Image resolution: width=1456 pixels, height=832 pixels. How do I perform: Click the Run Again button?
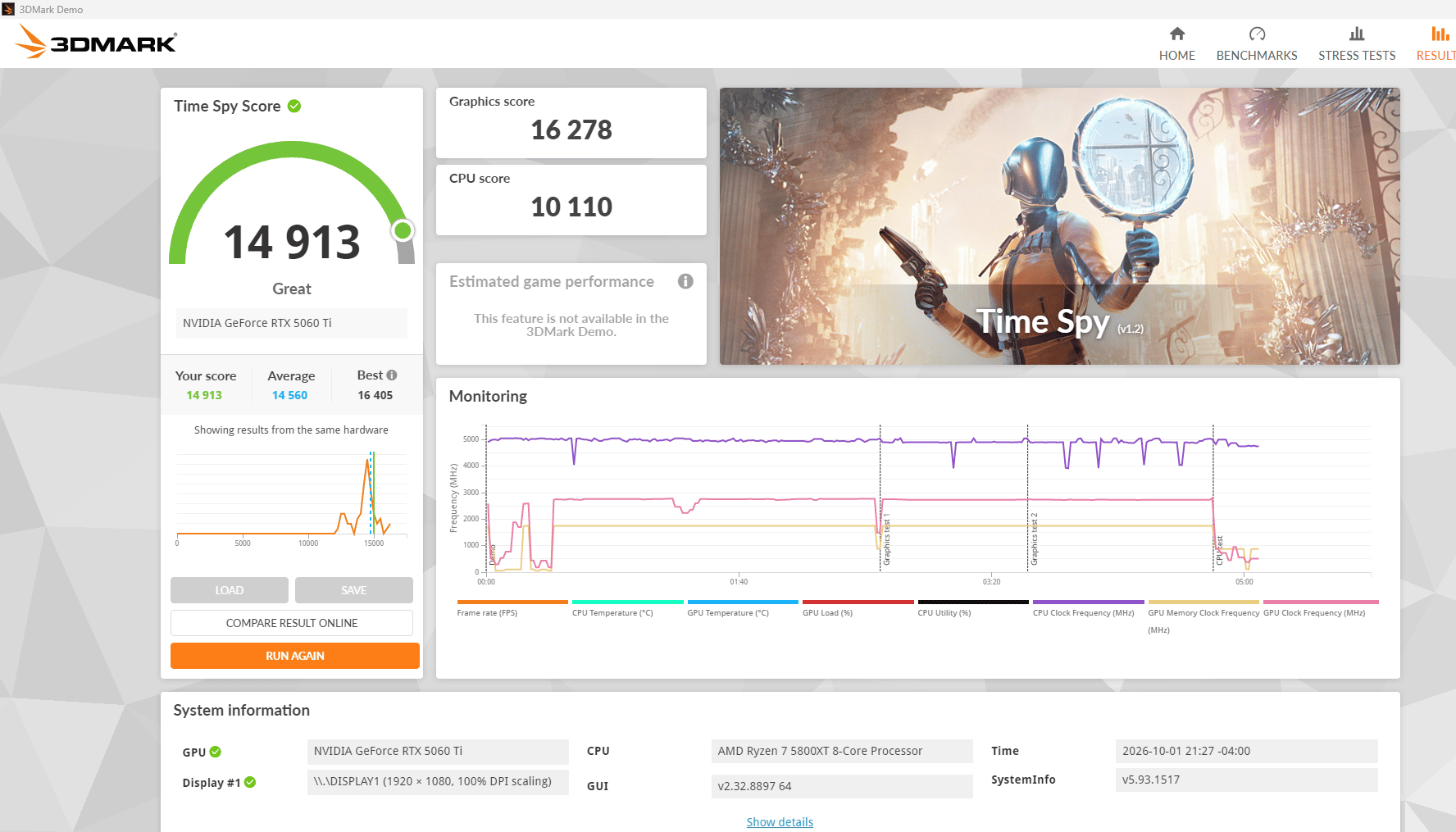coord(295,656)
